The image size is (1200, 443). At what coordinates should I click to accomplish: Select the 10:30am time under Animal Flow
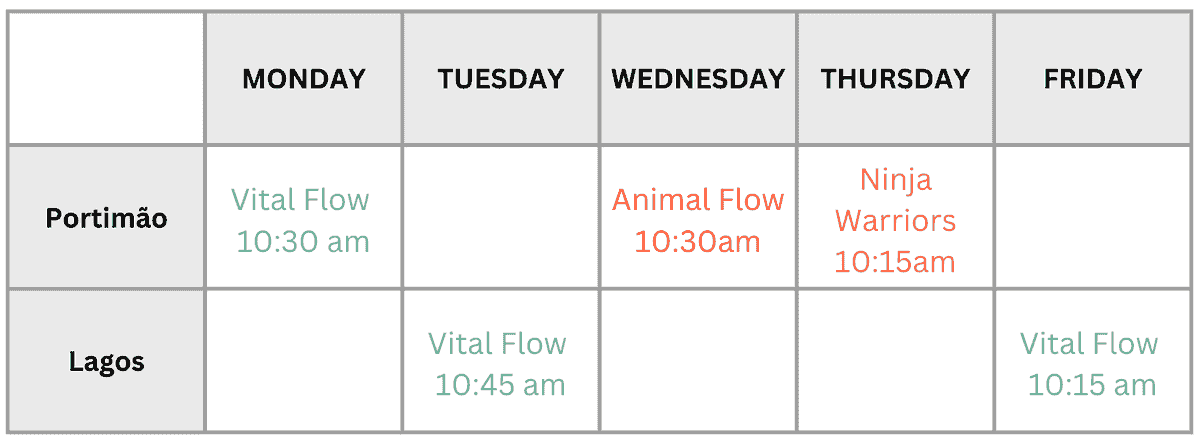click(698, 241)
